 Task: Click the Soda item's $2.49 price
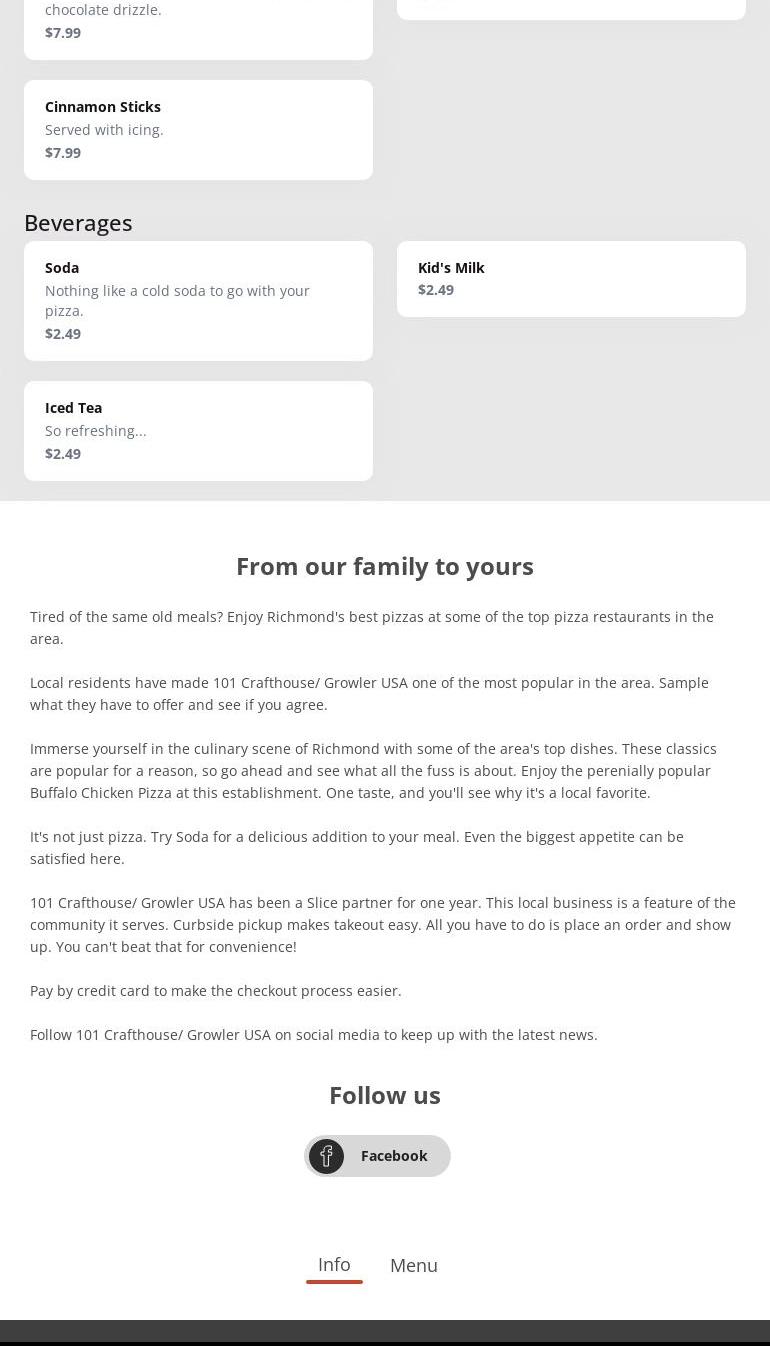pyautogui.click(x=63, y=334)
